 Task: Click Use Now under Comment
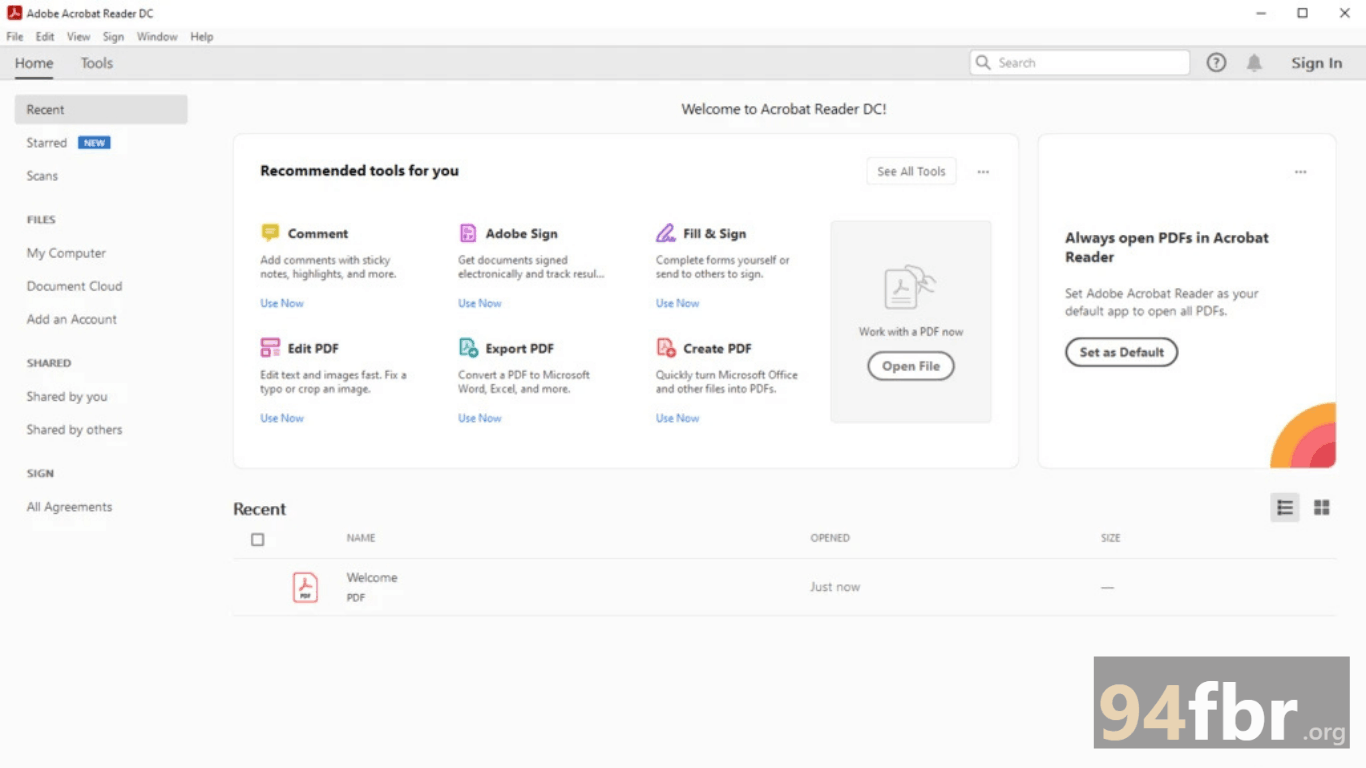pos(282,303)
